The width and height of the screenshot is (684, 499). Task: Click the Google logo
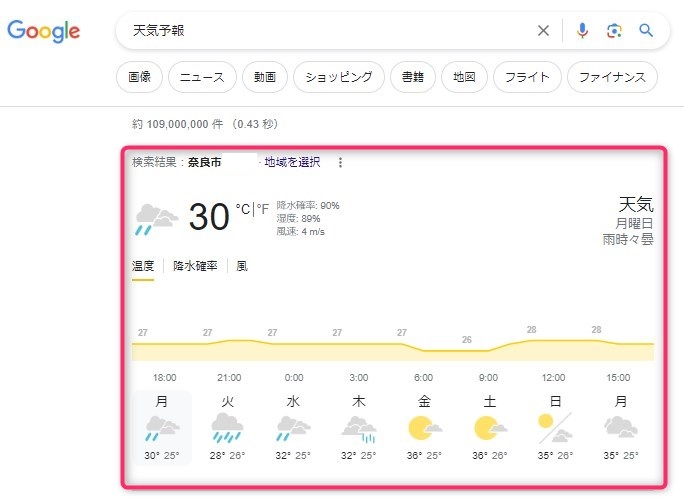[44, 31]
